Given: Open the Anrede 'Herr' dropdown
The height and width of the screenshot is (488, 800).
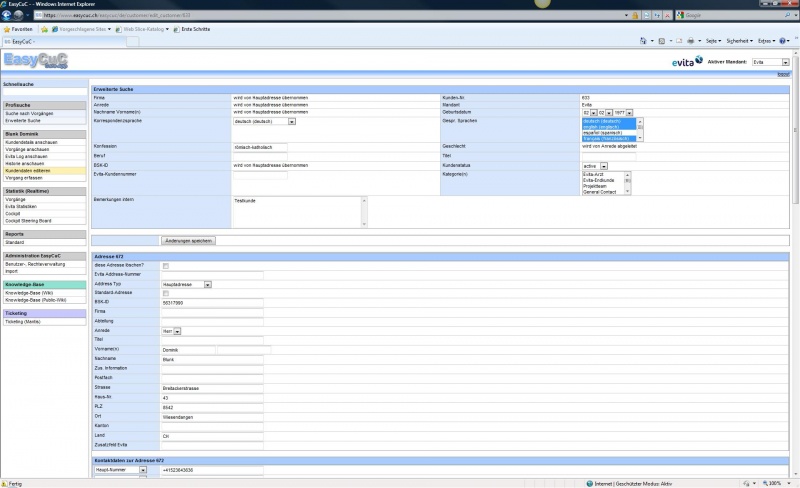Looking at the screenshot, I should click(x=171, y=331).
